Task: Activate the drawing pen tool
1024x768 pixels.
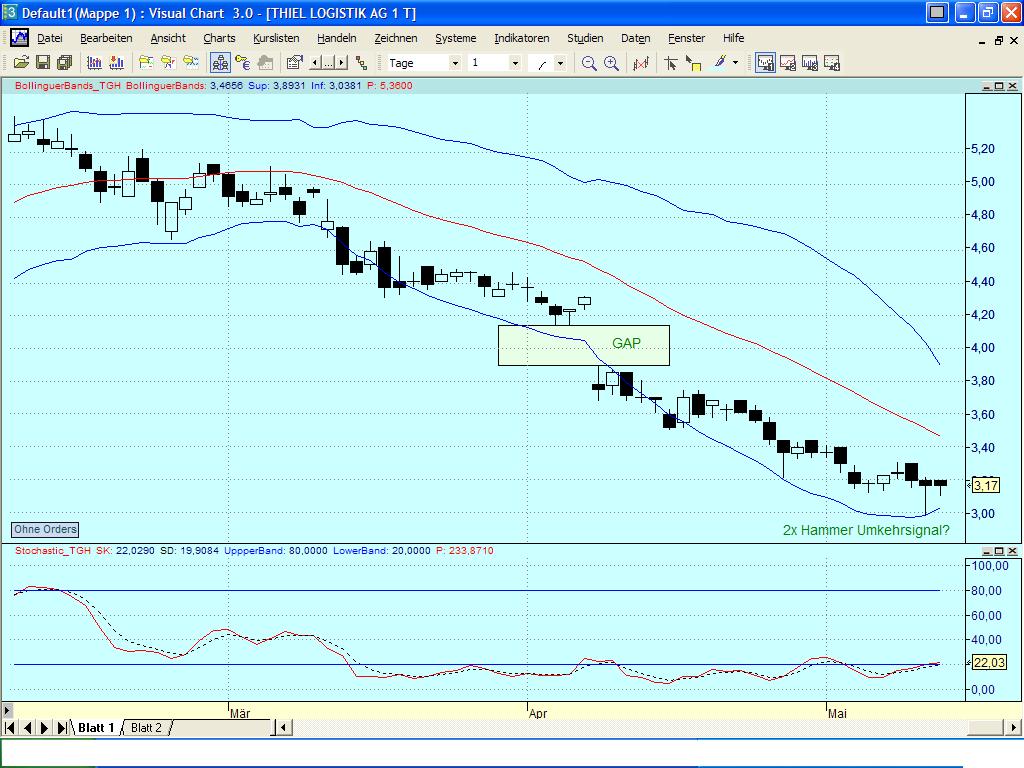Action: click(x=718, y=62)
